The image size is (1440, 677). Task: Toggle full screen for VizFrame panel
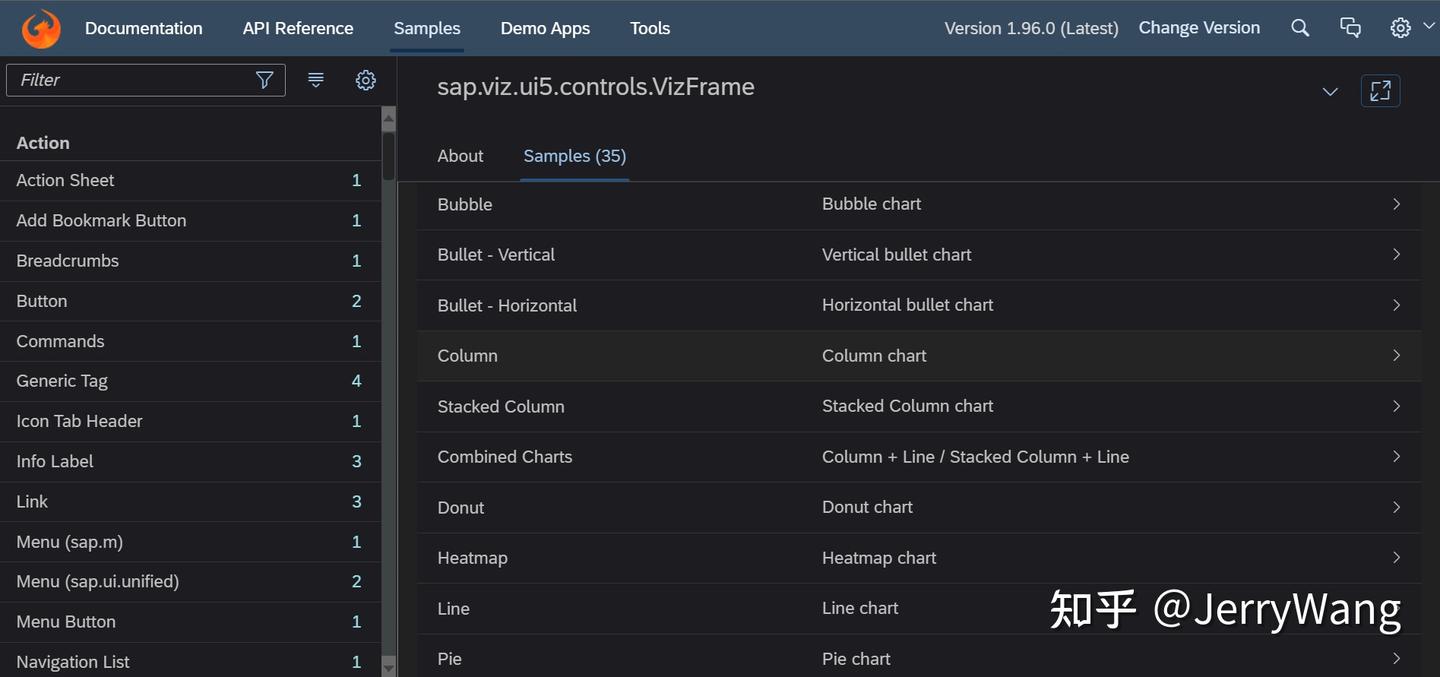click(x=1380, y=91)
